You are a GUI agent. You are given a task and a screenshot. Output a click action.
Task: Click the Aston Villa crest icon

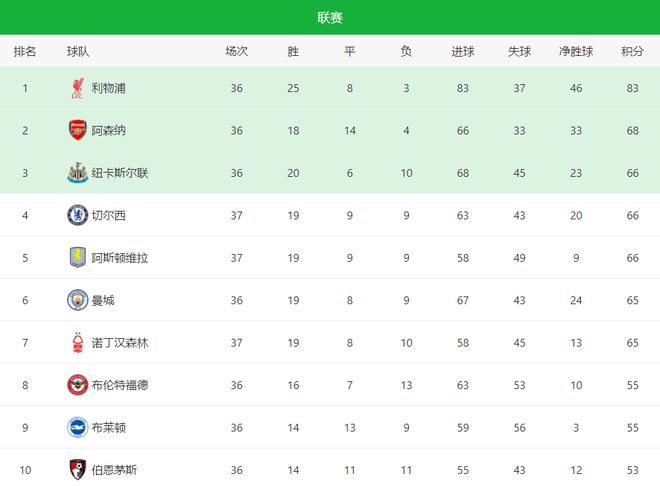pos(76,257)
